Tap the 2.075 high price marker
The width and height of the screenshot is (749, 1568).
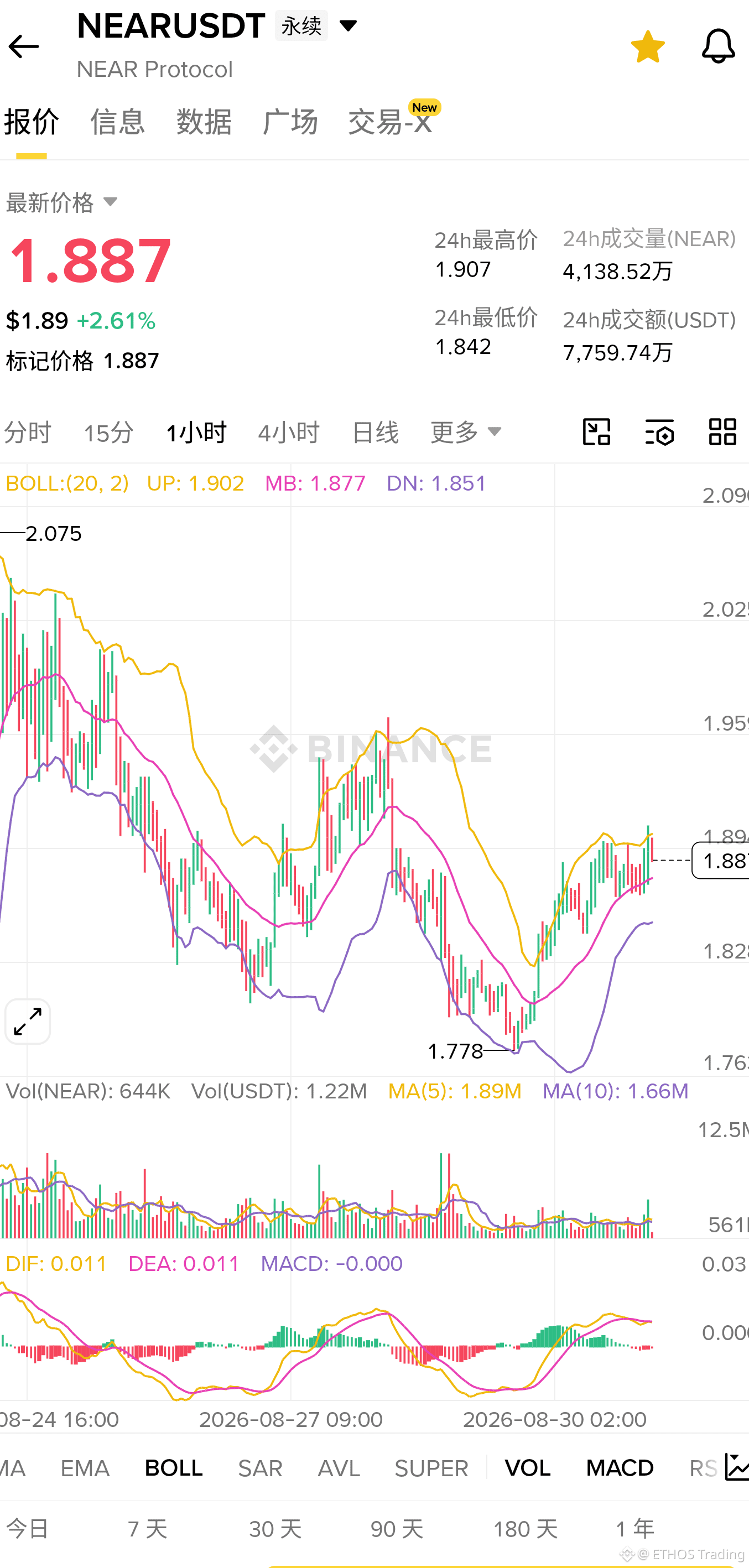point(54,534)
